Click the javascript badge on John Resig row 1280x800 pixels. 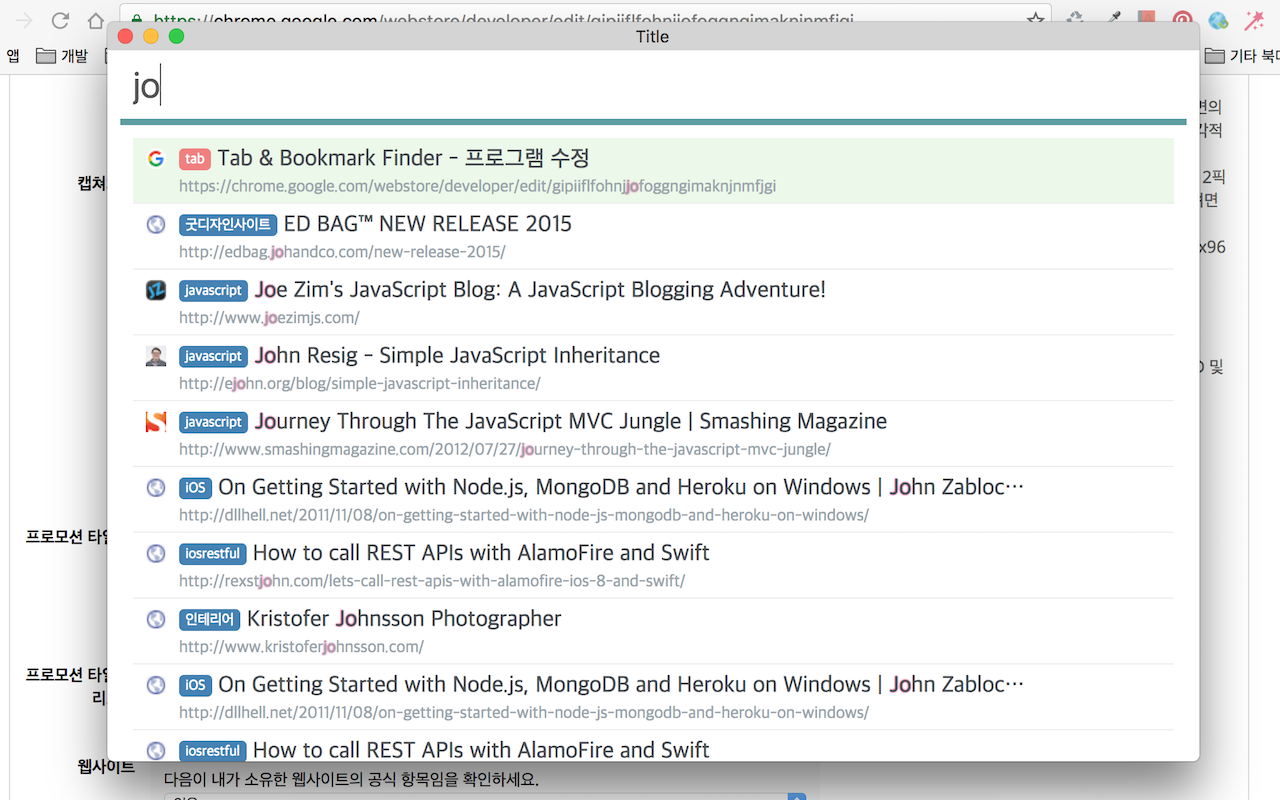pos(213,357)
